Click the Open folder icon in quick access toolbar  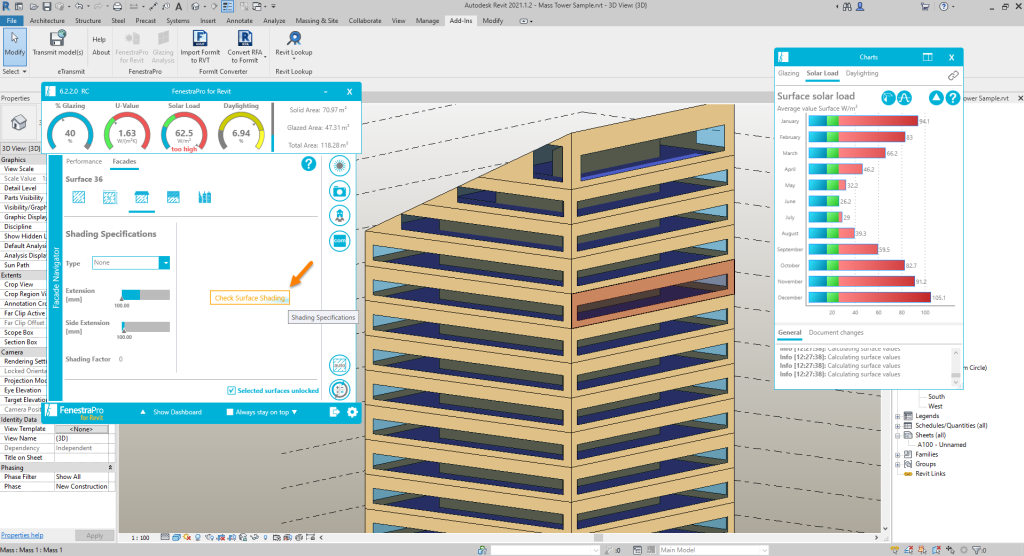[32, 7]
